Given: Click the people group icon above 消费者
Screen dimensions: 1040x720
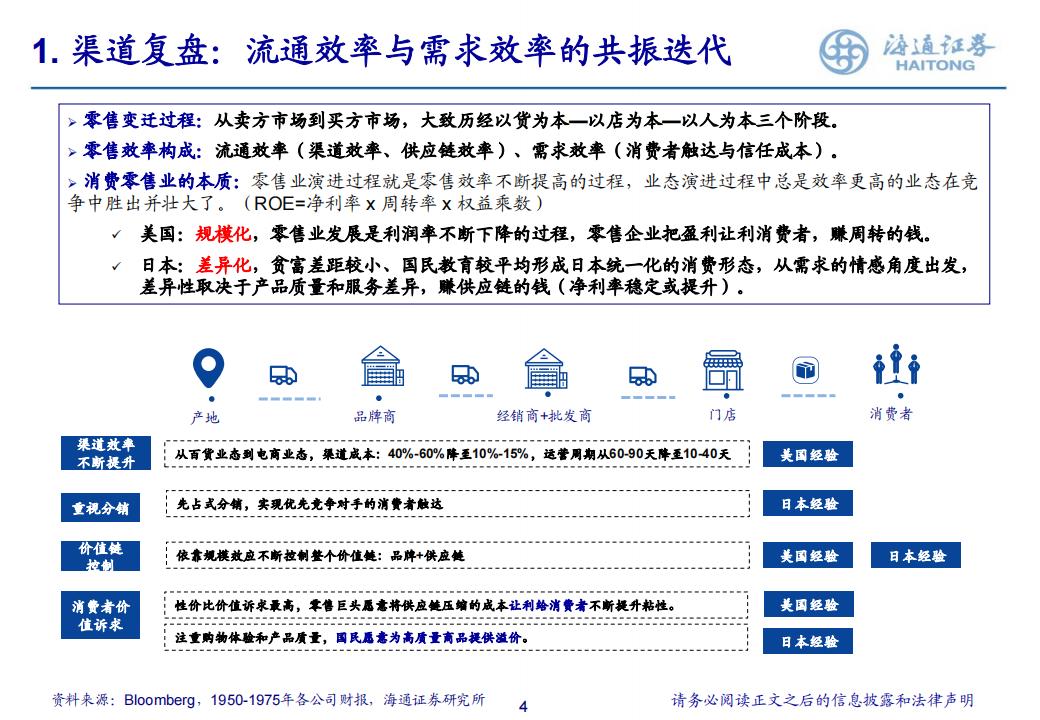Looking at the screenshot, I should [896, 365].
